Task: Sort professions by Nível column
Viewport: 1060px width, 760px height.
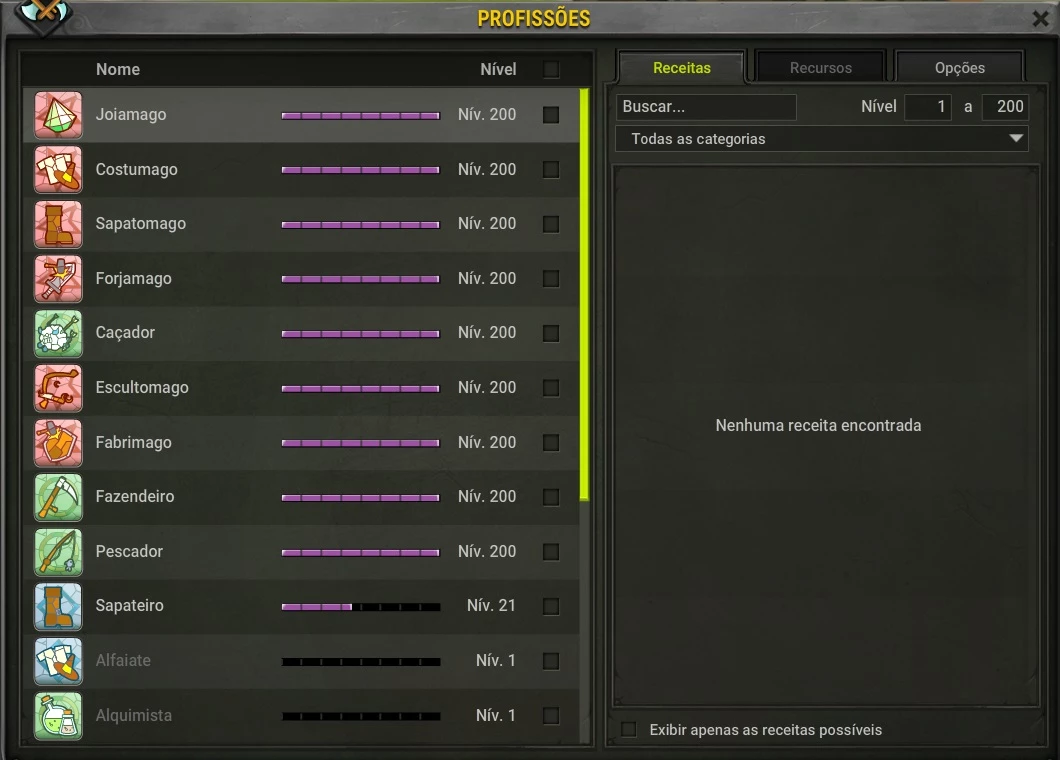Action: (498, 69)
